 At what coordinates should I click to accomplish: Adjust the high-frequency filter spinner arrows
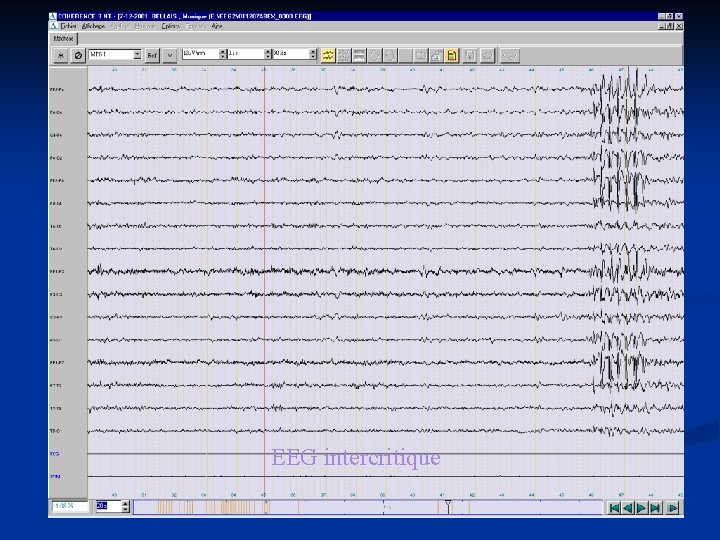click(313, 54)
